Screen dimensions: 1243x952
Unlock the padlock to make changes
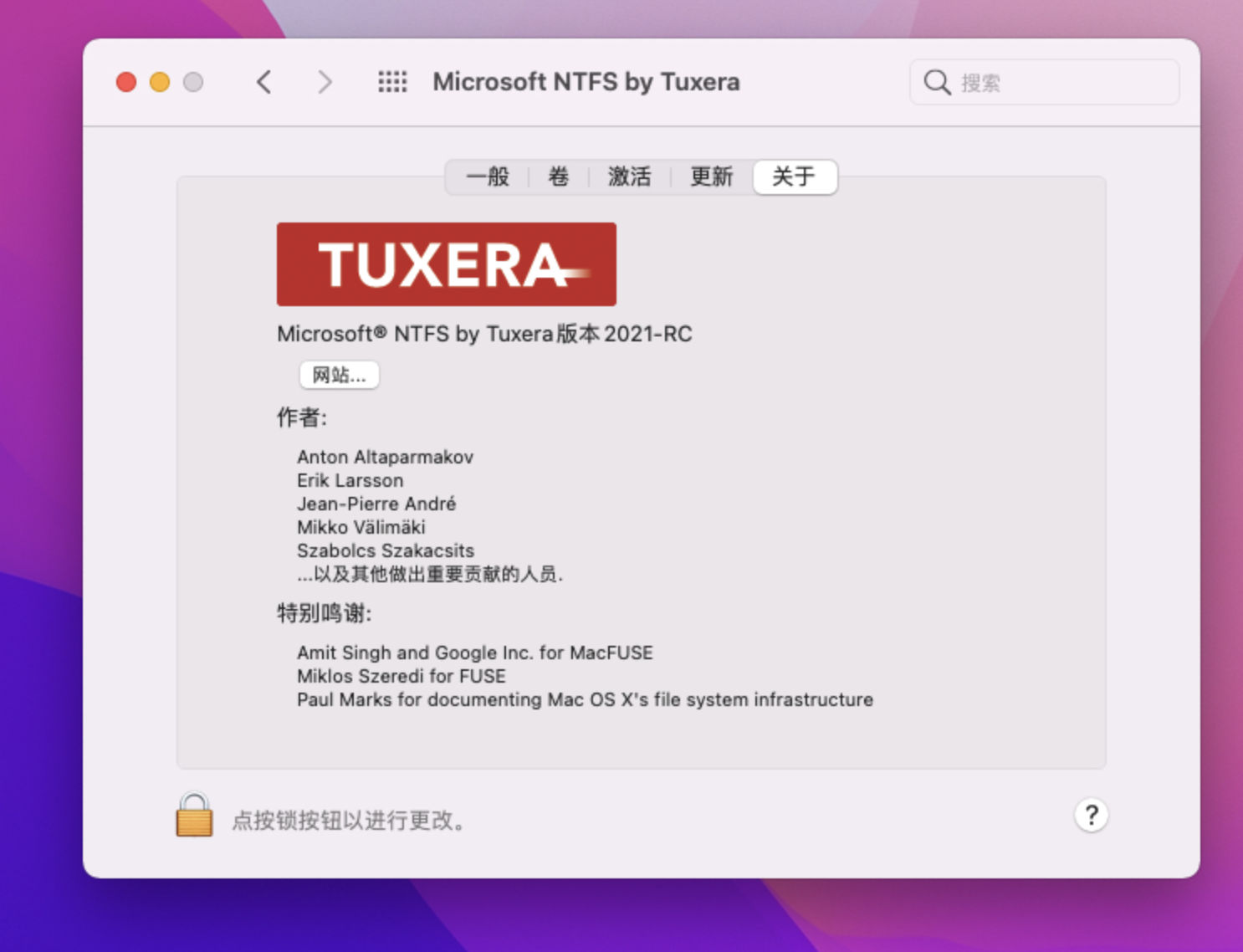tap(194, 815)
